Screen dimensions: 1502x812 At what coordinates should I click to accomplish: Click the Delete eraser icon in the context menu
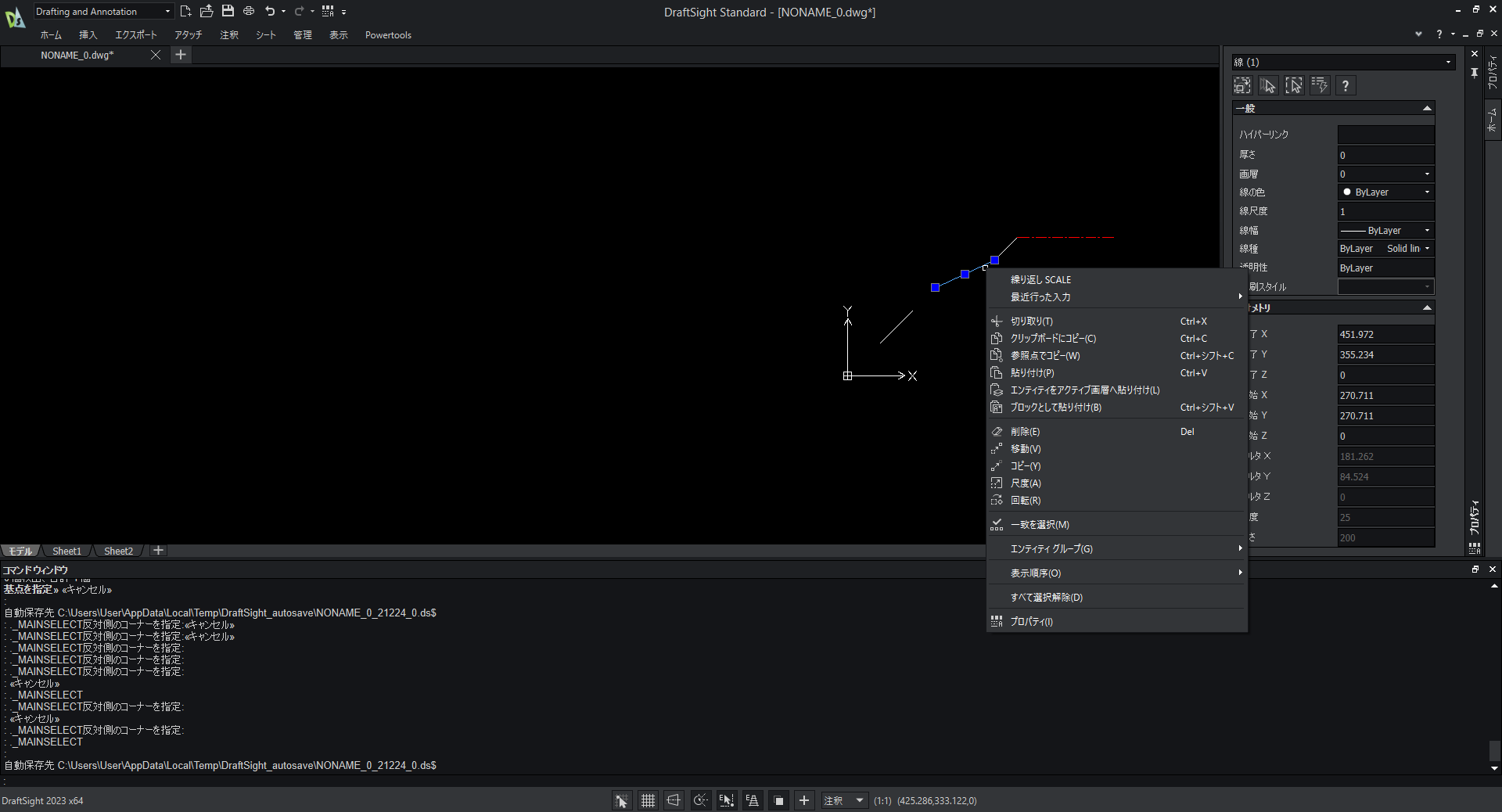tap(997, 432)
